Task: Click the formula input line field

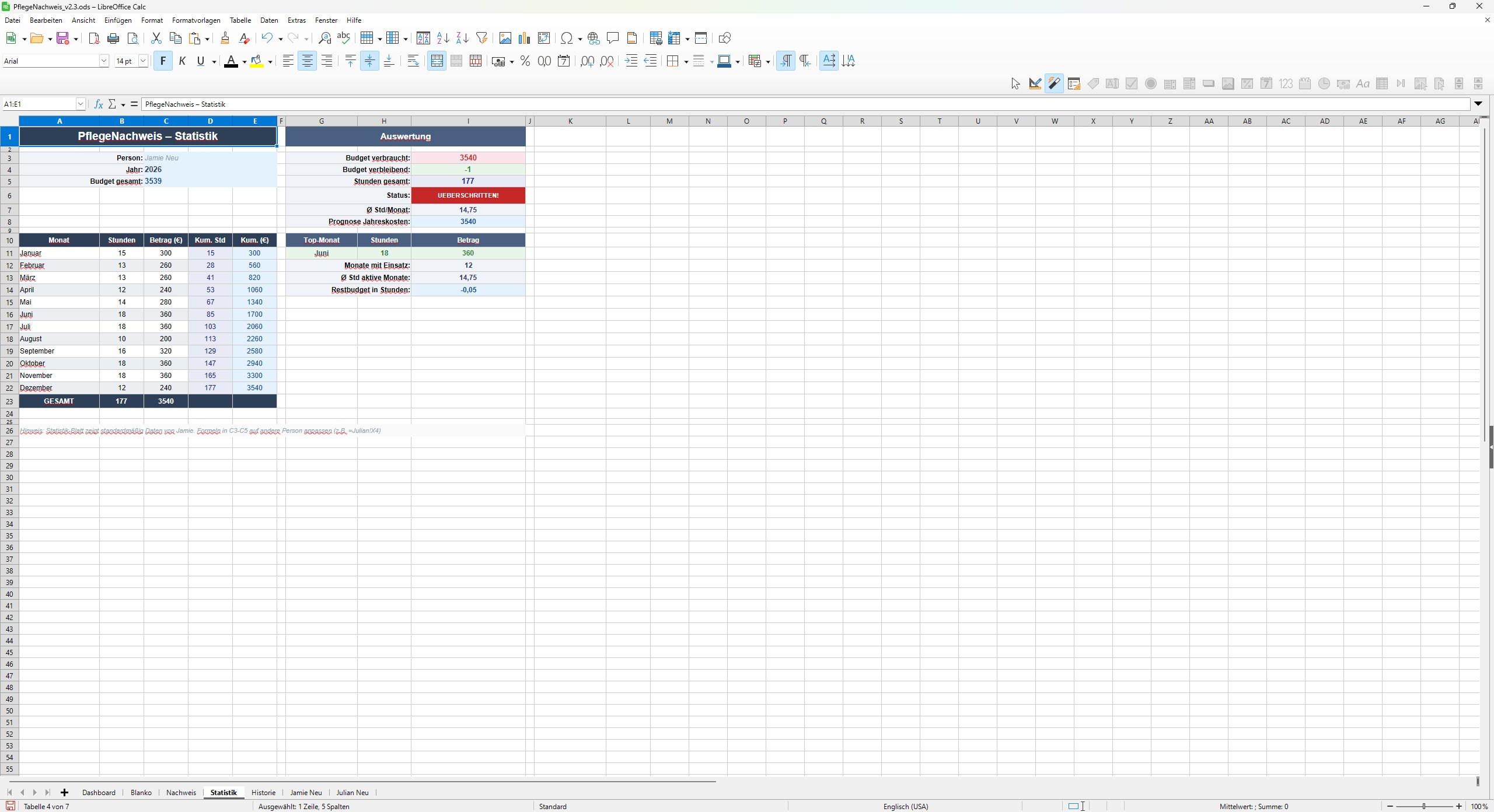Action: click(x=805, y=104)
